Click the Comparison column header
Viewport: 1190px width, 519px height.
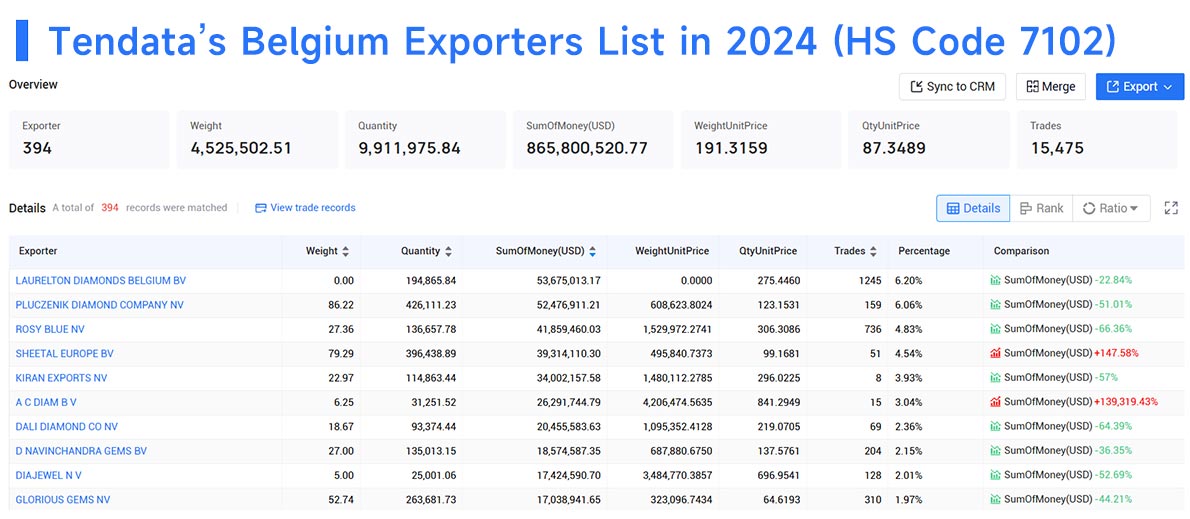(x=1022, y=251)
